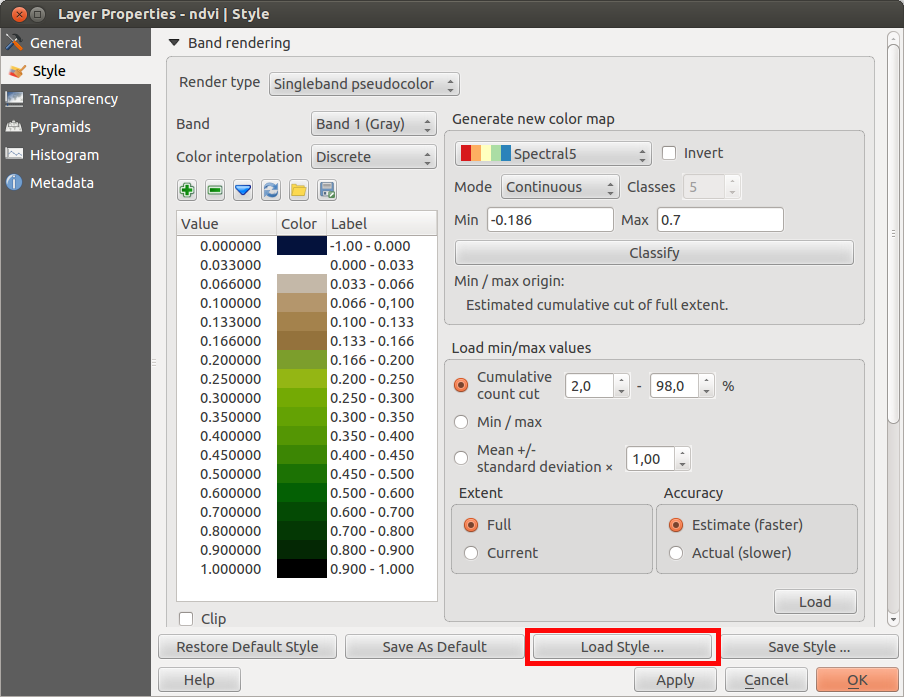Image resolution: width=904 pixels, height=697 pixels.
Task: Click the blue triangle sort colormap icon
Action: (243, 190)
